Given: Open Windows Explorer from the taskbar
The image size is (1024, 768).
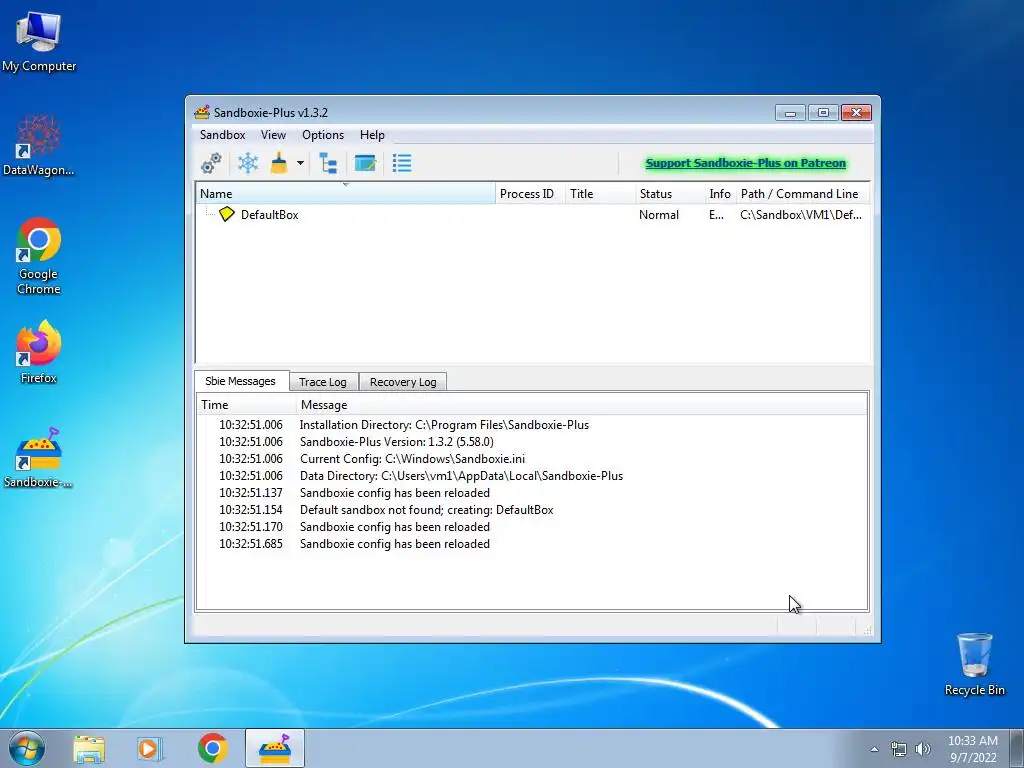Looking at the screenshot, I should tap(89, 748).
